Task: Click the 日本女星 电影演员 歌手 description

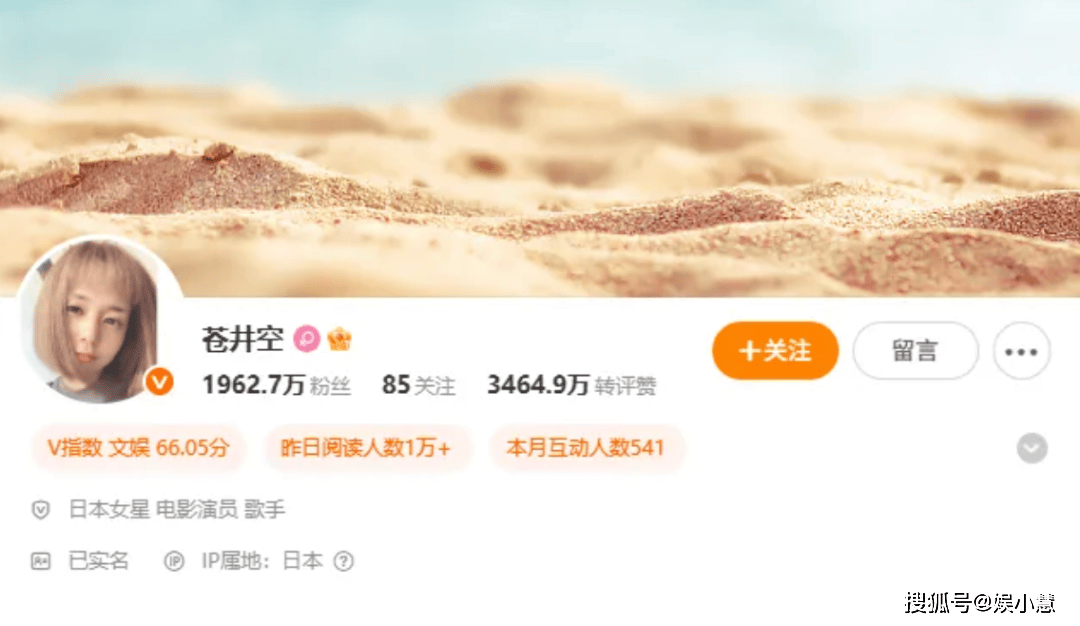Action: 177,510
